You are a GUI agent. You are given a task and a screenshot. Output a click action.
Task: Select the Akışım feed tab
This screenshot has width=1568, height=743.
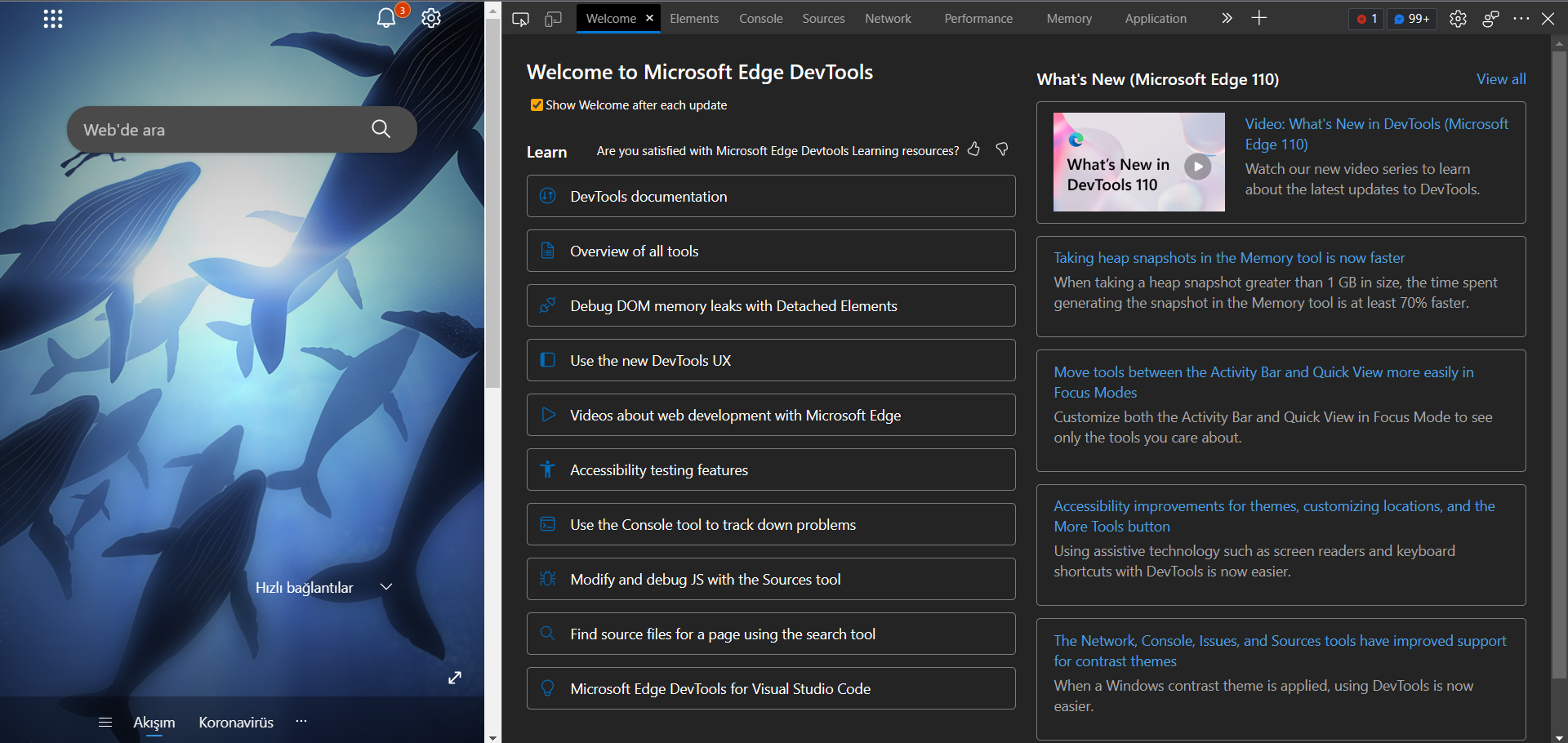coord(154,723)
